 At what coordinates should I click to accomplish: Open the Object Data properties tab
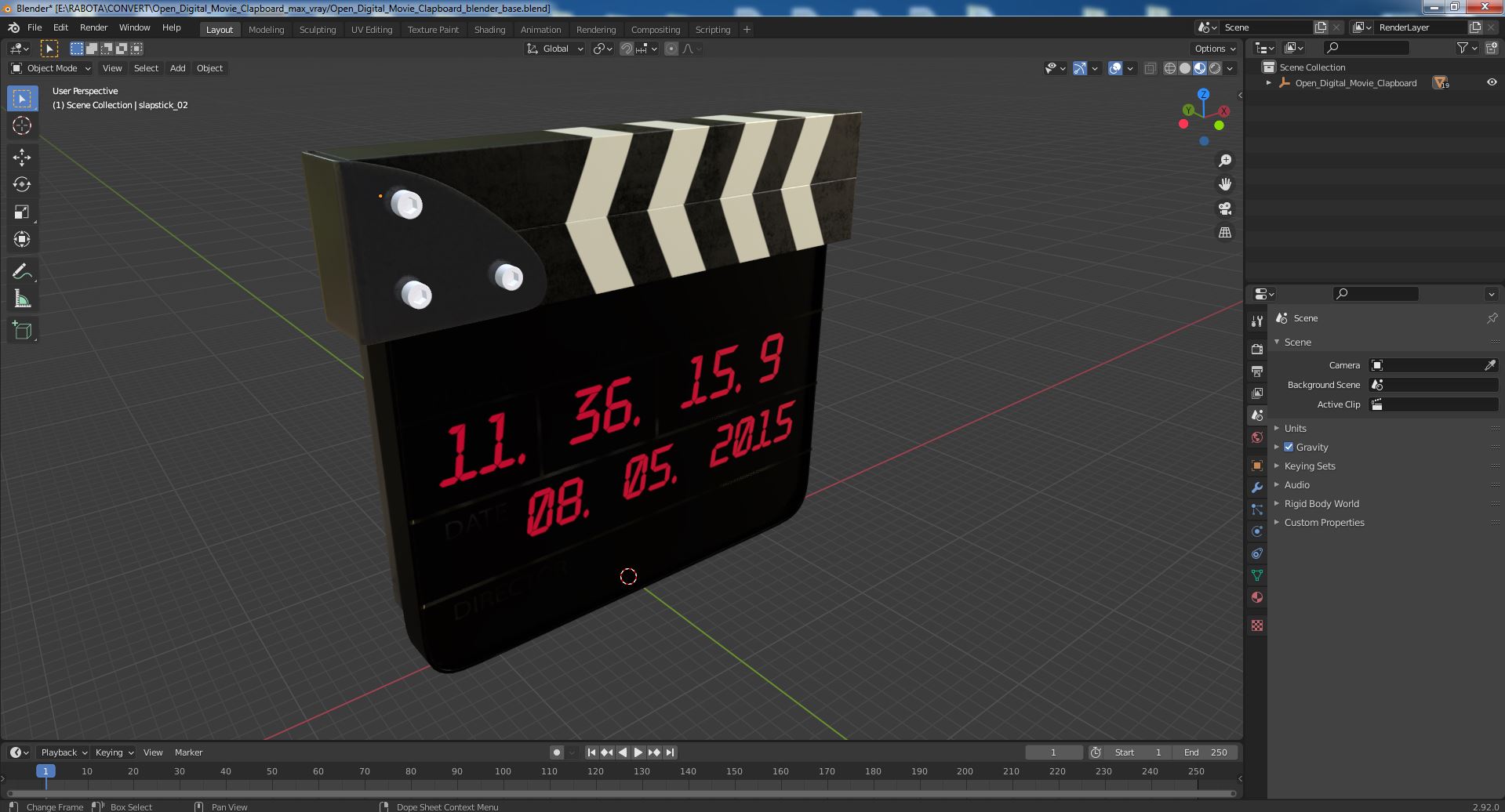(1257, 575)
